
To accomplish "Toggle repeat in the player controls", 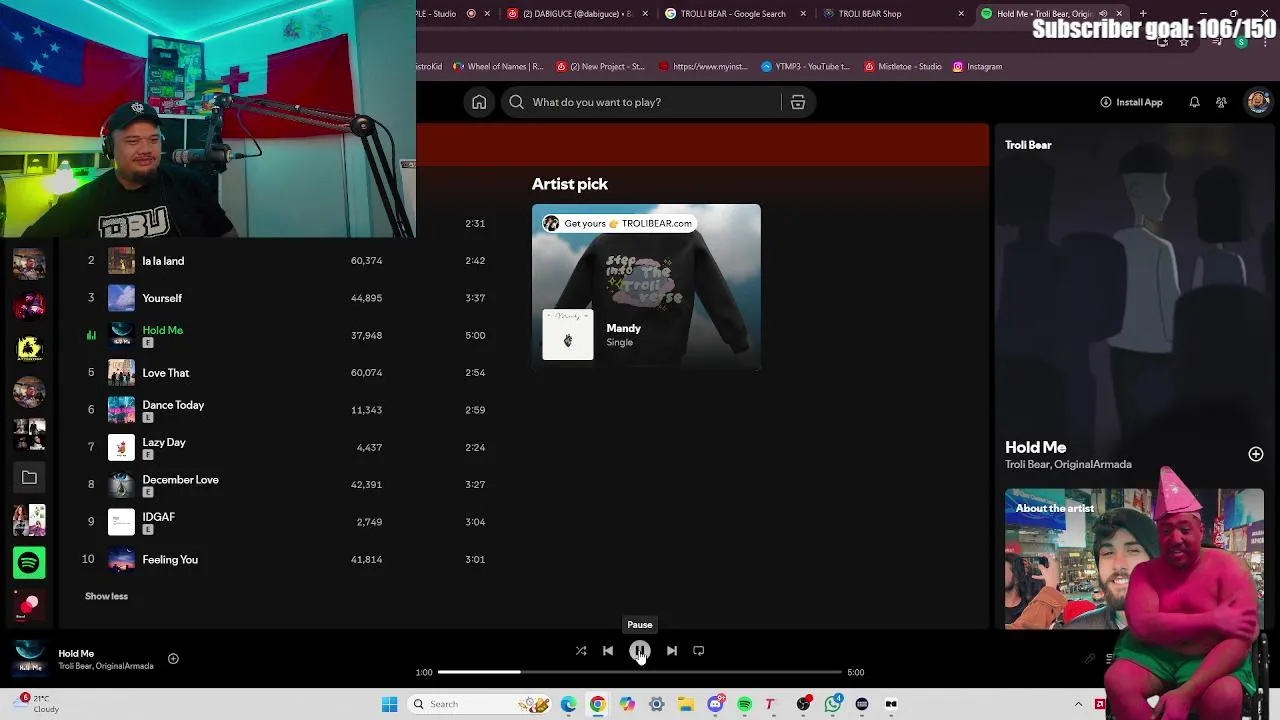I will click(699, 651).
